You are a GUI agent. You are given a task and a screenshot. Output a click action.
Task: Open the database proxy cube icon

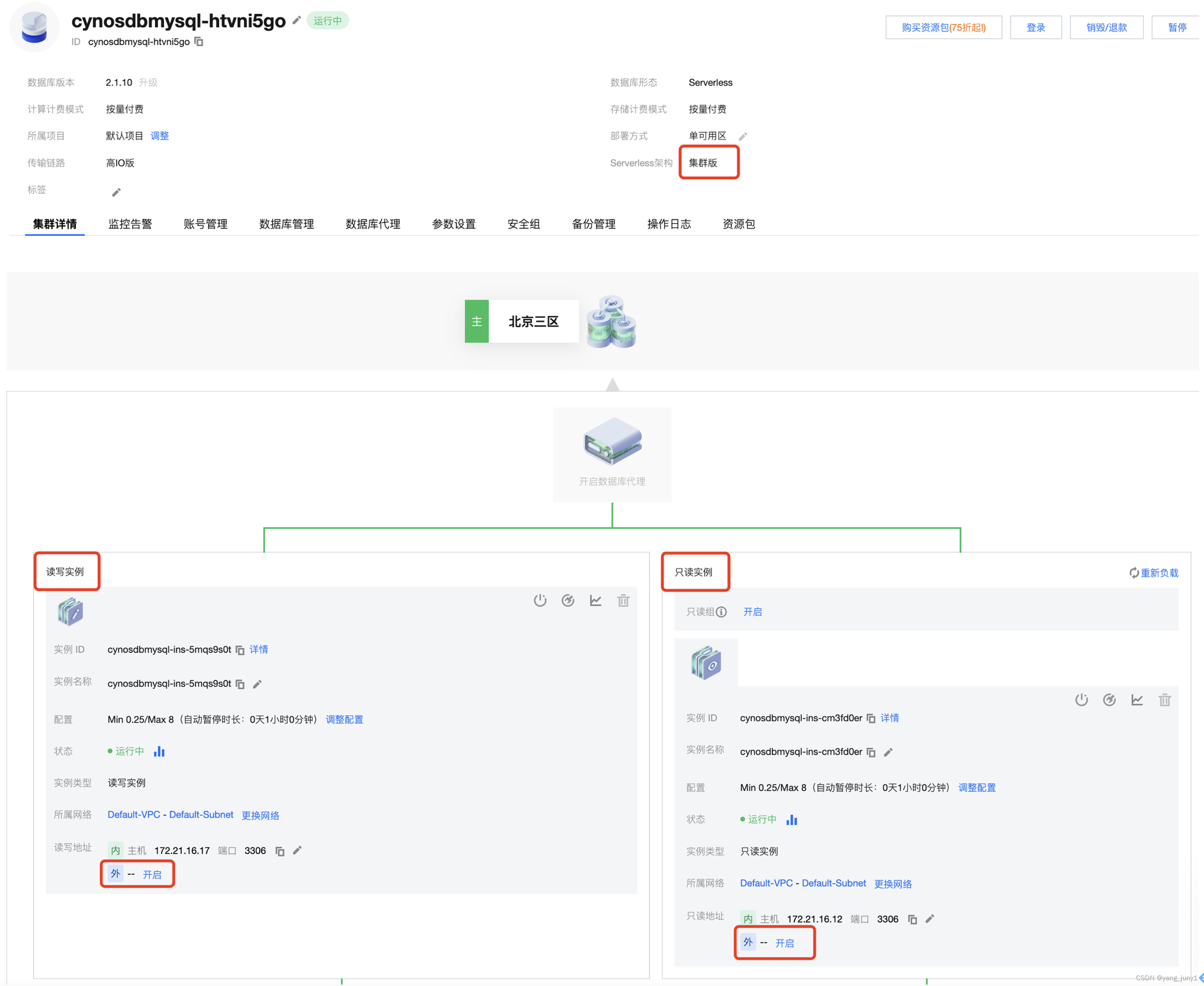pyautogui.click(x=612, y=441)
